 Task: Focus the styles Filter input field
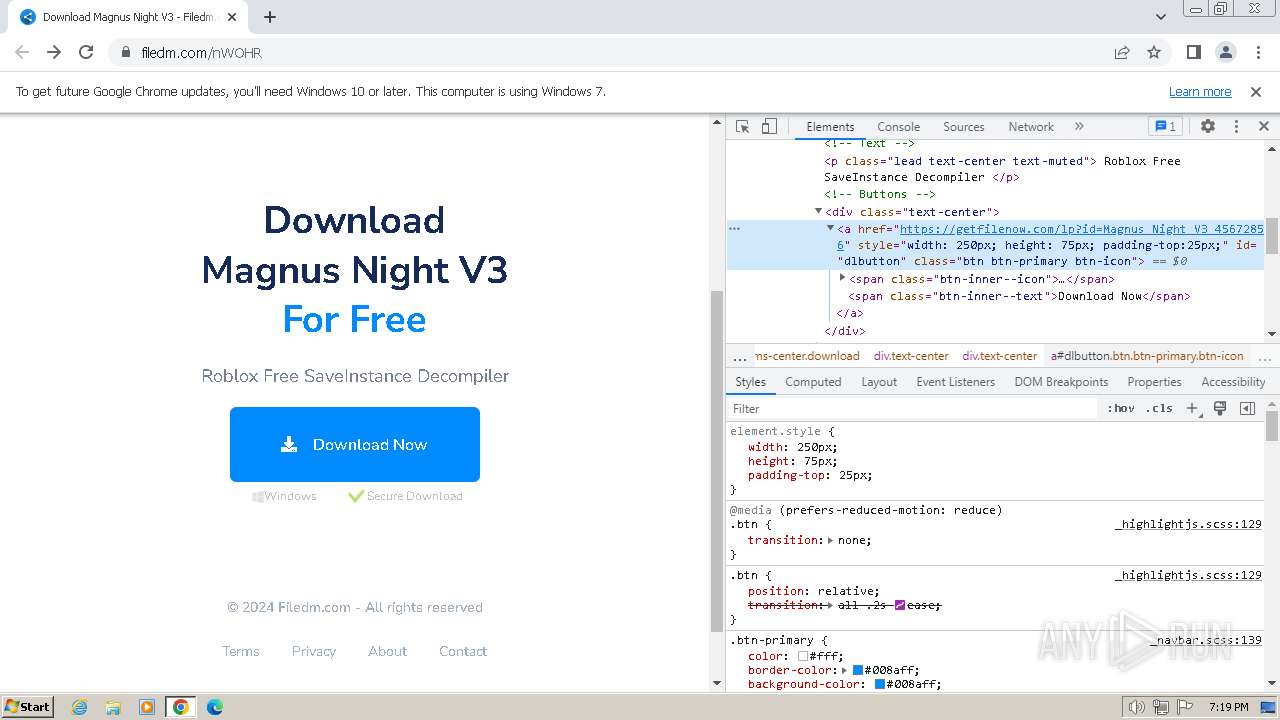point(912,408)
